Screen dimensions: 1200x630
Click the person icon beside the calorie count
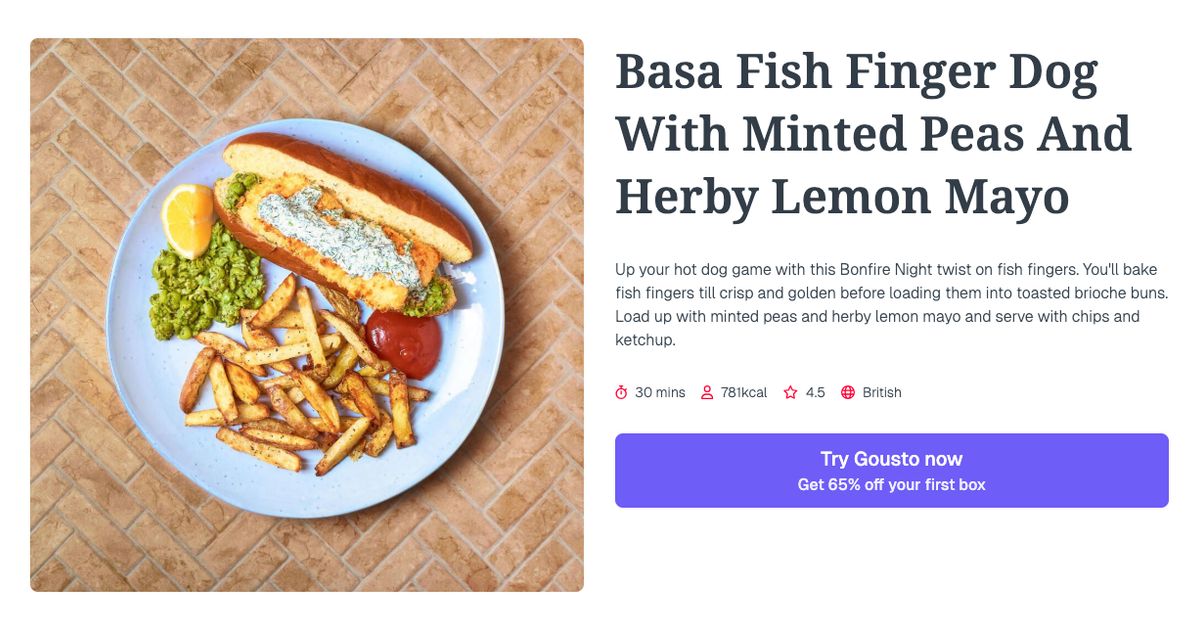(706, 392)
